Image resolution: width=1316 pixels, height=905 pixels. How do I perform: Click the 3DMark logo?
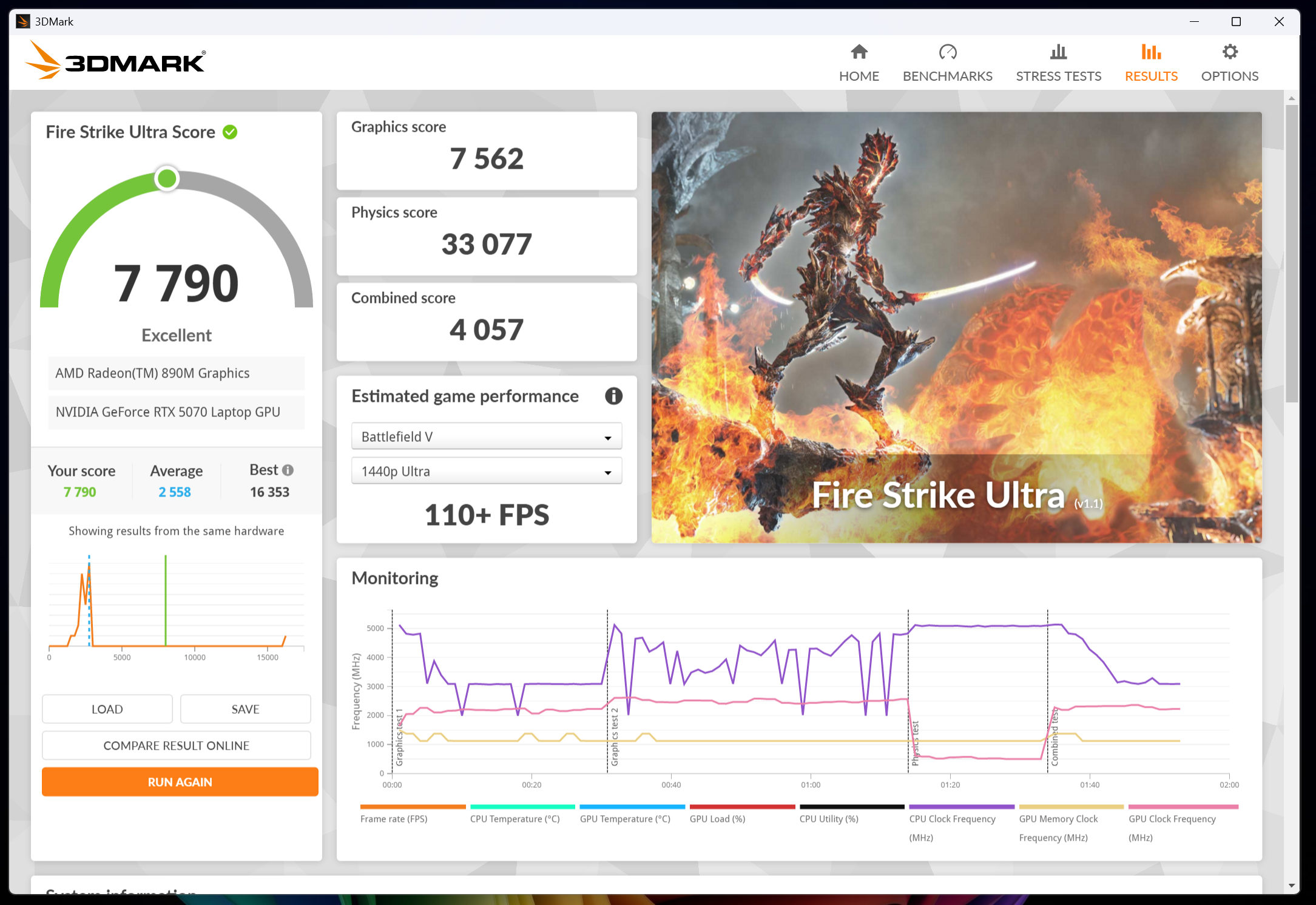click(115, 60)
